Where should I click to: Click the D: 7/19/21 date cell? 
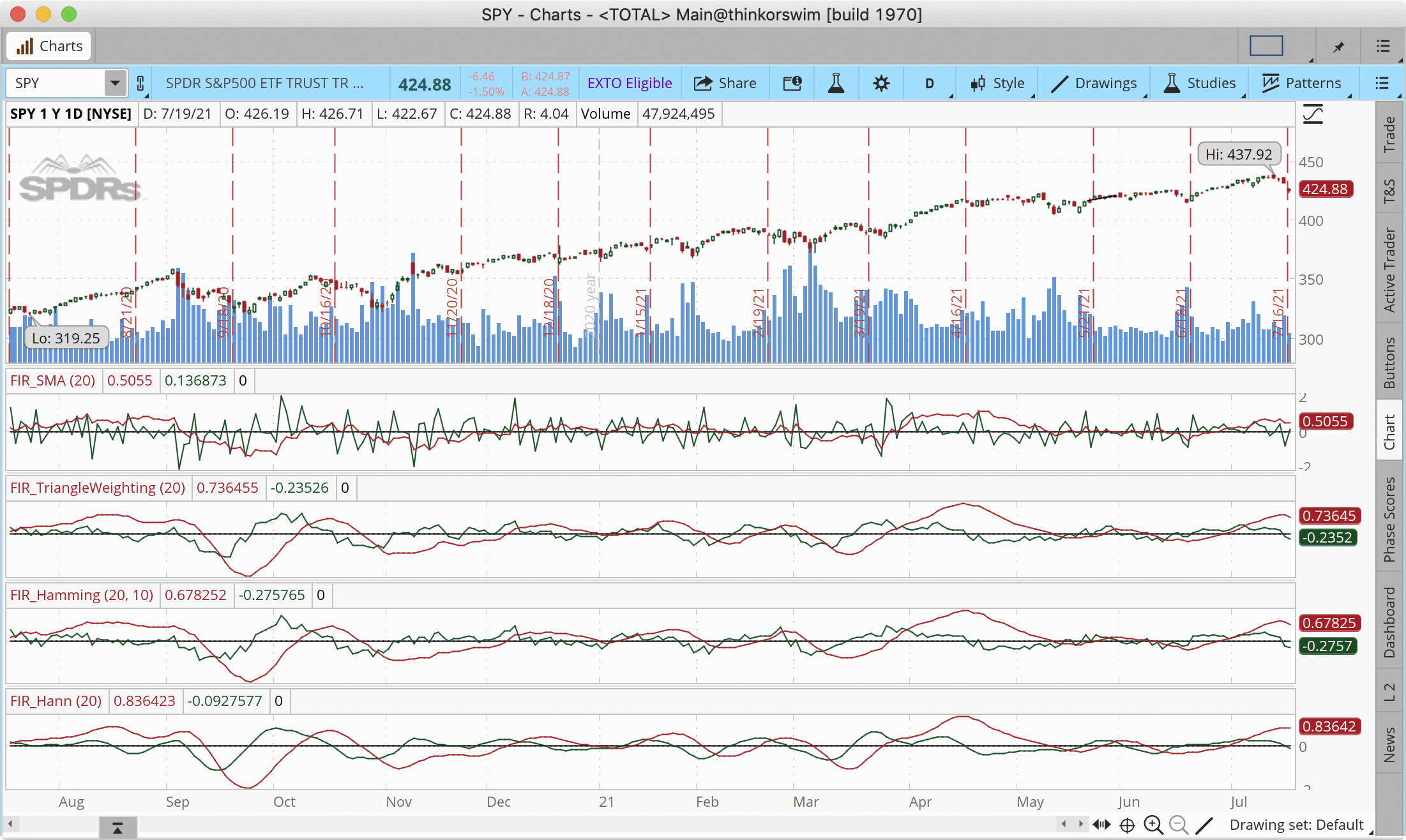(x=178, y=114)
